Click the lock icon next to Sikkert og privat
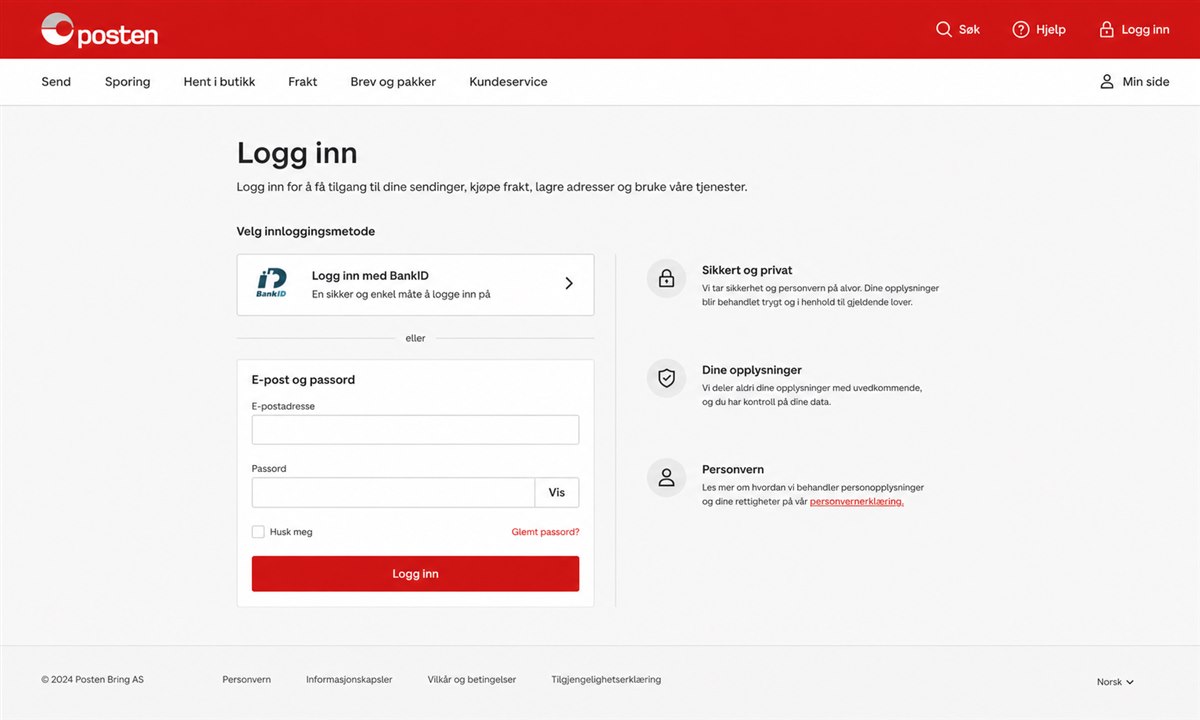The image size is (1200, 720). (667, 278)
